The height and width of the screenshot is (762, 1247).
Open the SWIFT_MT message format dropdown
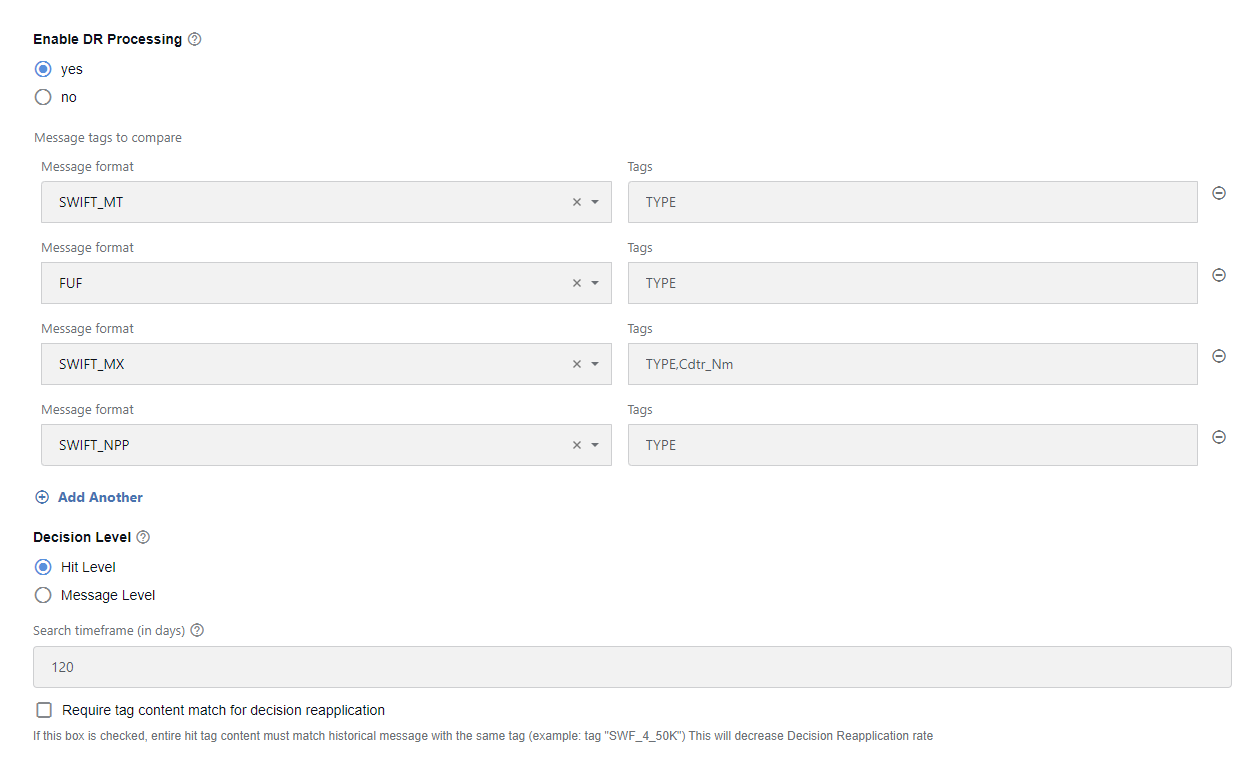click(595, 202)
